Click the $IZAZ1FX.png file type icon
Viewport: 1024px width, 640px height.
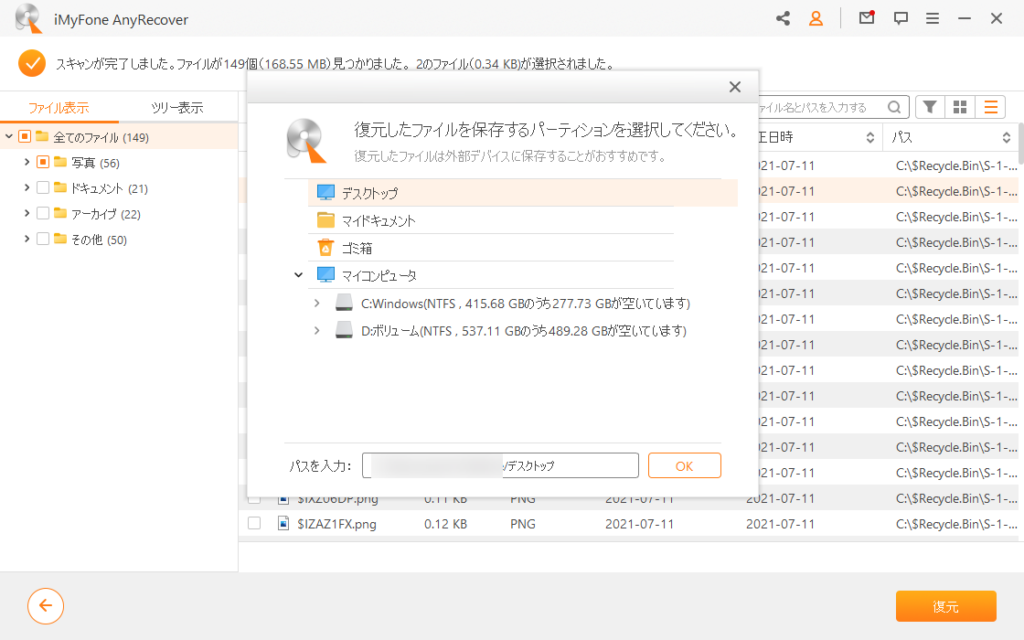pos(283,523)
